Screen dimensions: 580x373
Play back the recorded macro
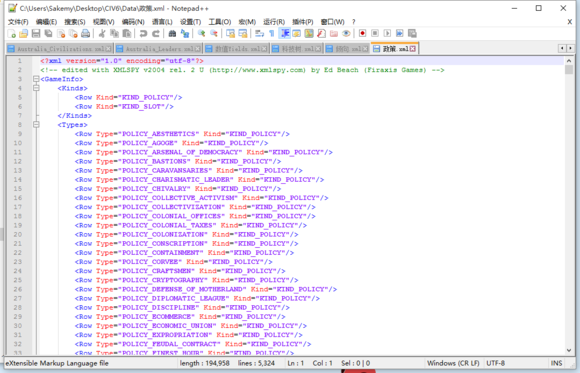pos(387,34)
